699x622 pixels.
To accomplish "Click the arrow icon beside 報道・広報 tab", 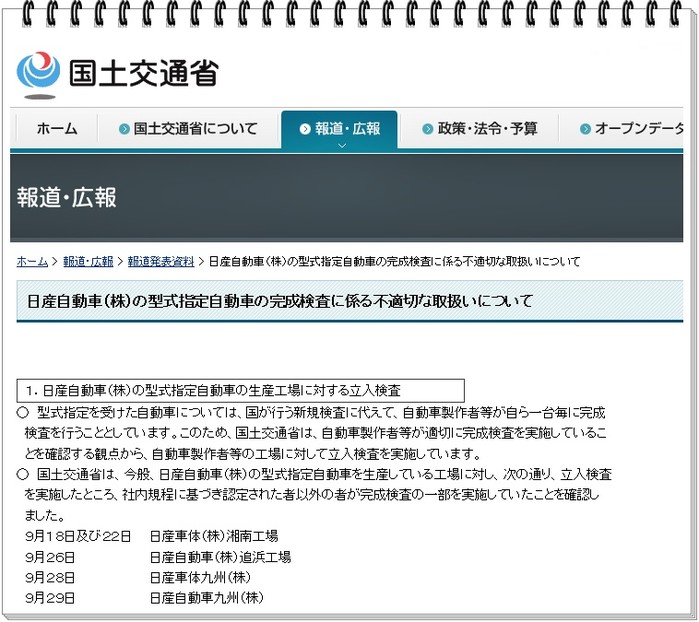I will [305, 129].
